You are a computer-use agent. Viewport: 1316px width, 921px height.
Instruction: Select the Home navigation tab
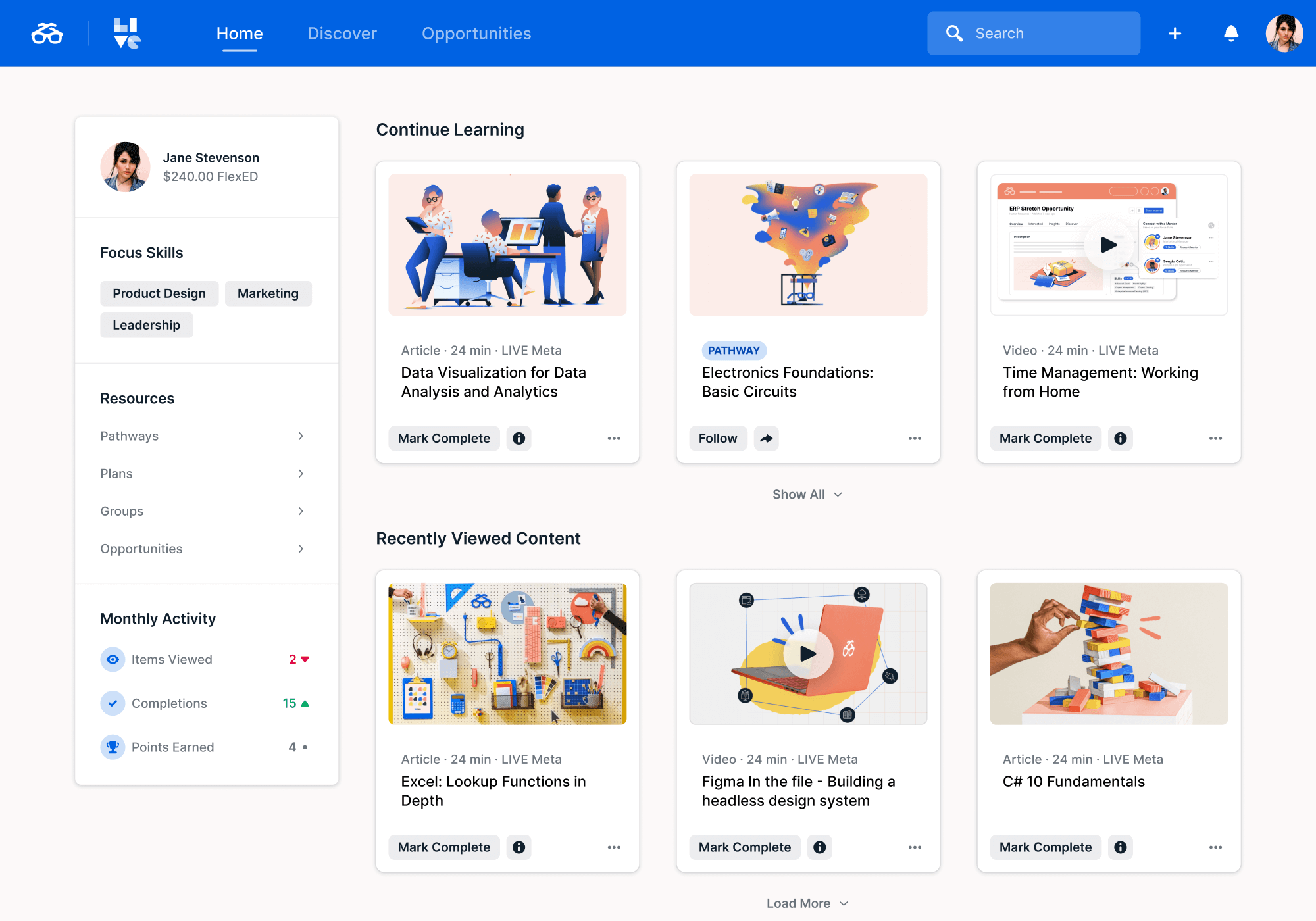[239, 33]
